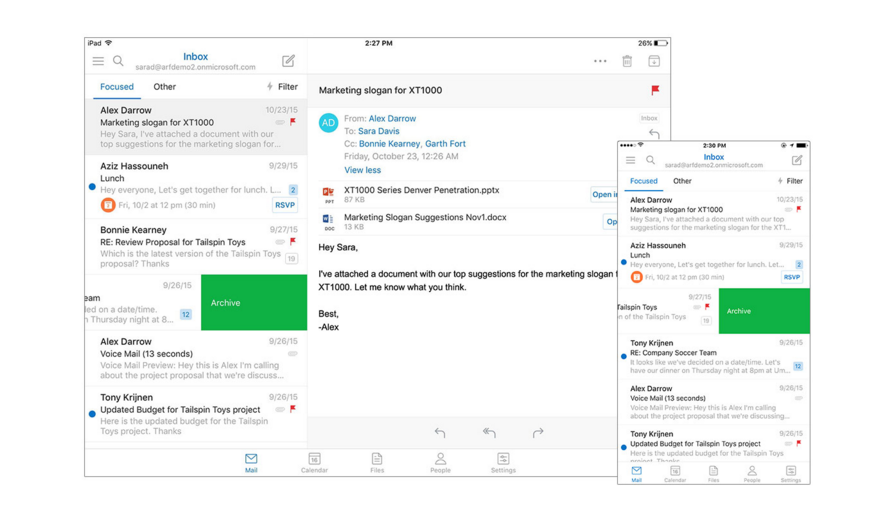The image size is (885, 524).
Task: Tap the search magnifier in iPad Outlook
Action: 118,60
